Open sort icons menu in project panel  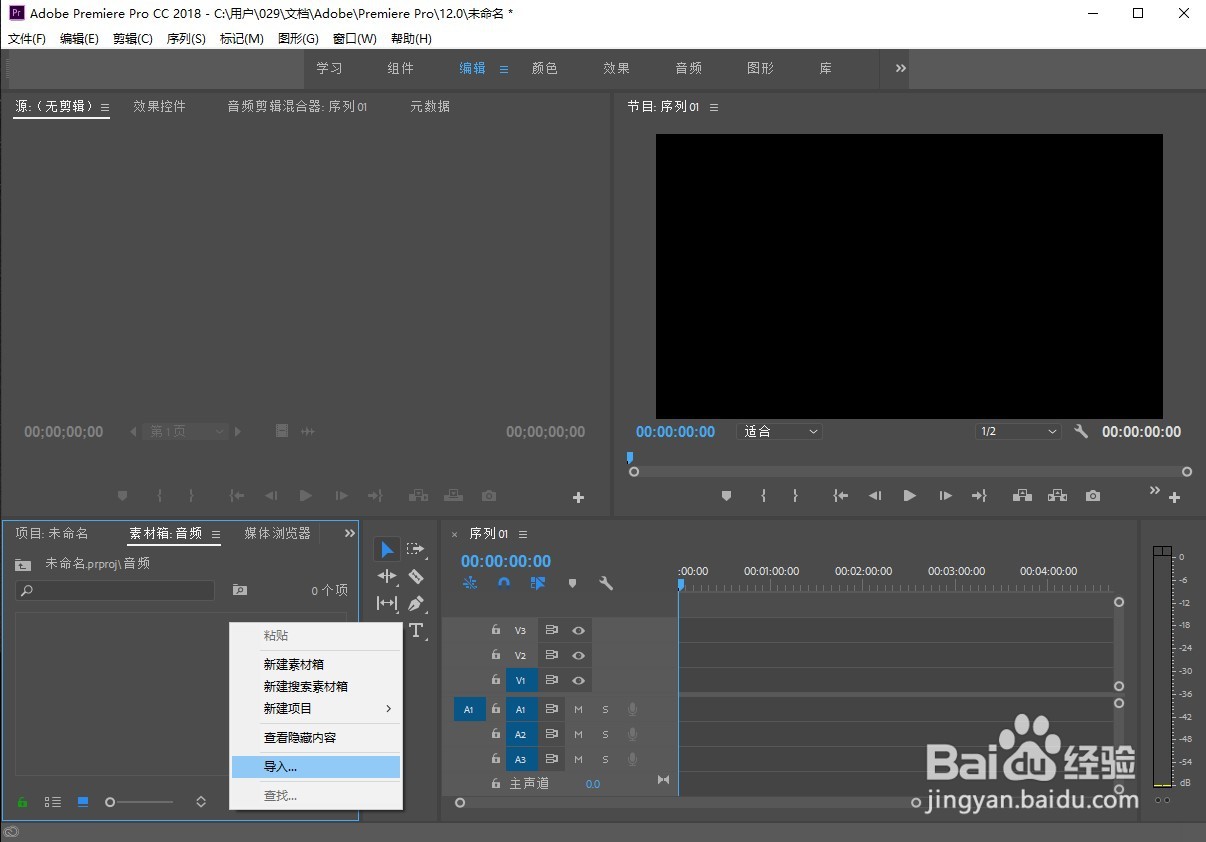[x=201, y=802]
